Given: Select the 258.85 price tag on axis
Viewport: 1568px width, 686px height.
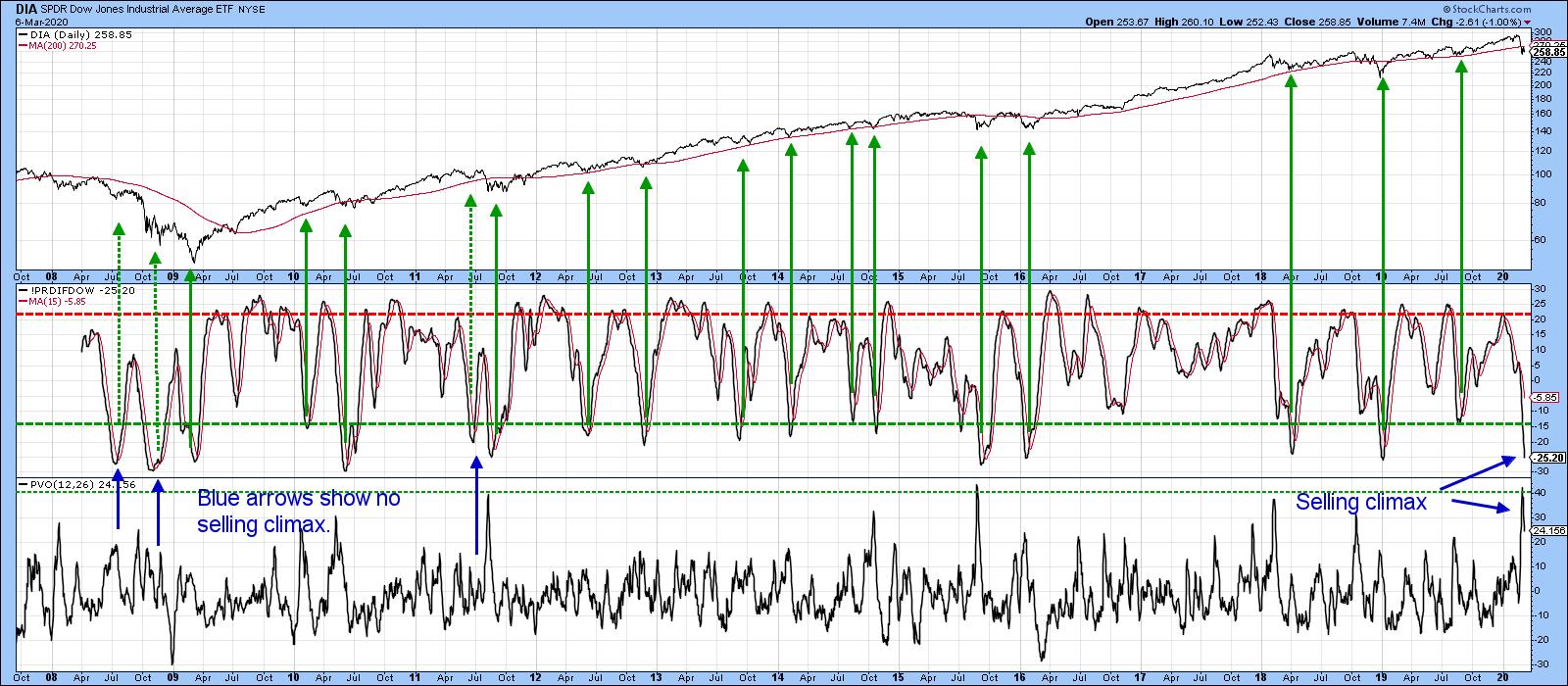Looking at the screenshot, I should pyautogui.click(x=1546, y=52).
